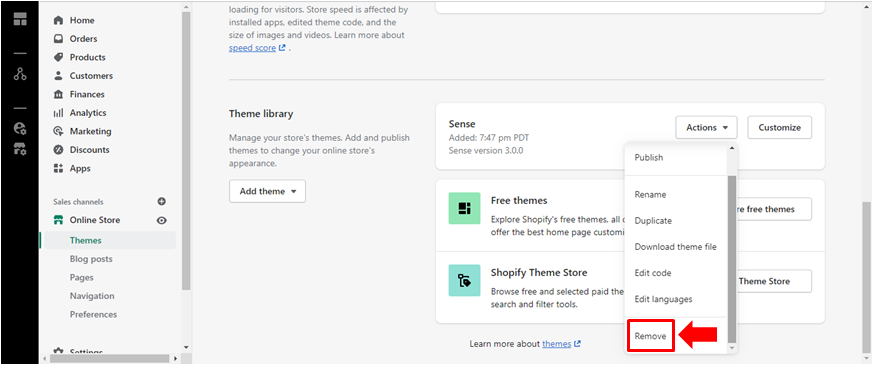Open Customers in the sidebar
This screenshot has width=873, height=367.
click(x=91, y=76)
